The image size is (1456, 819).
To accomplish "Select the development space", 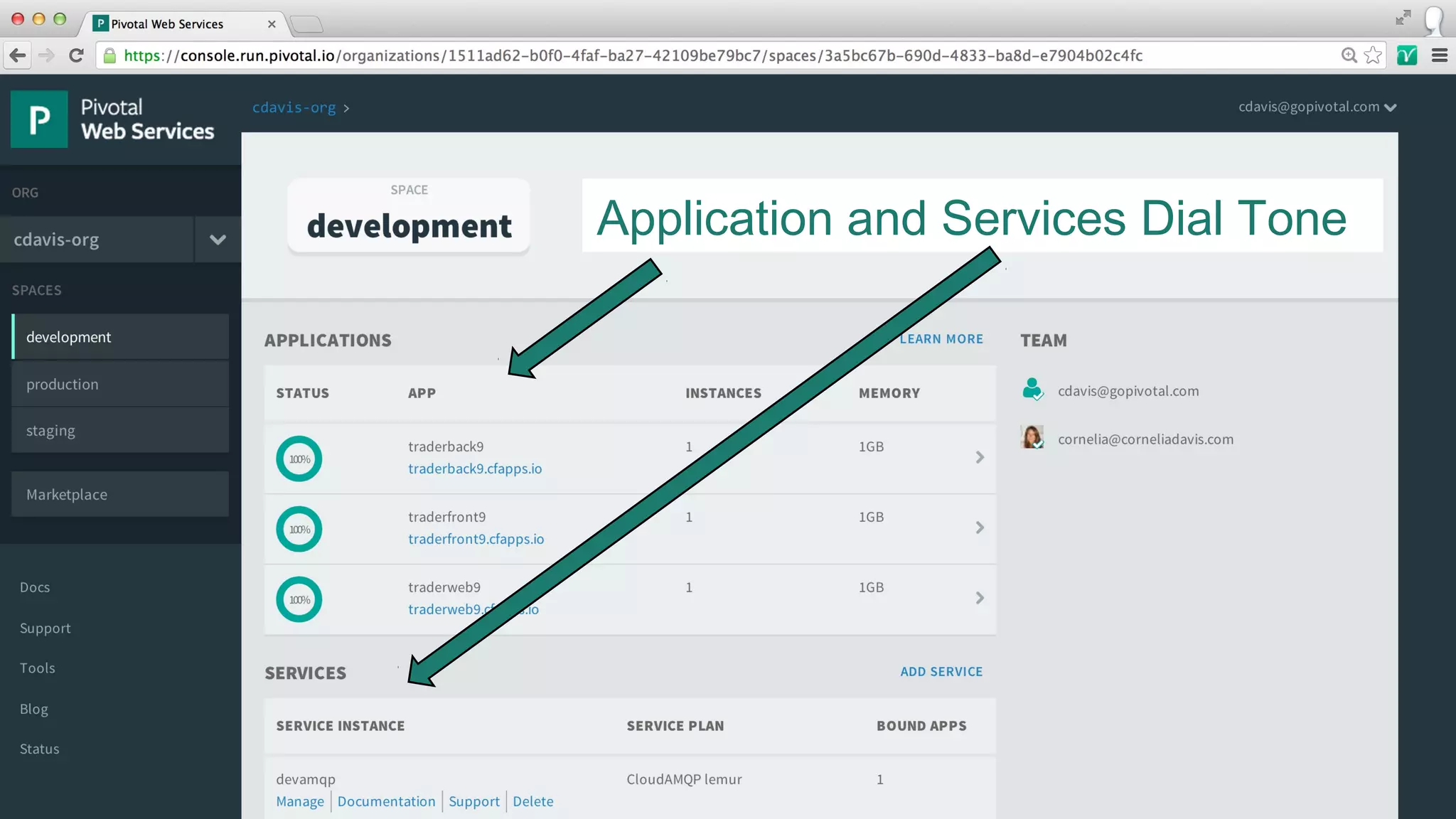I will pyautogui.click(x=120, y=337).
